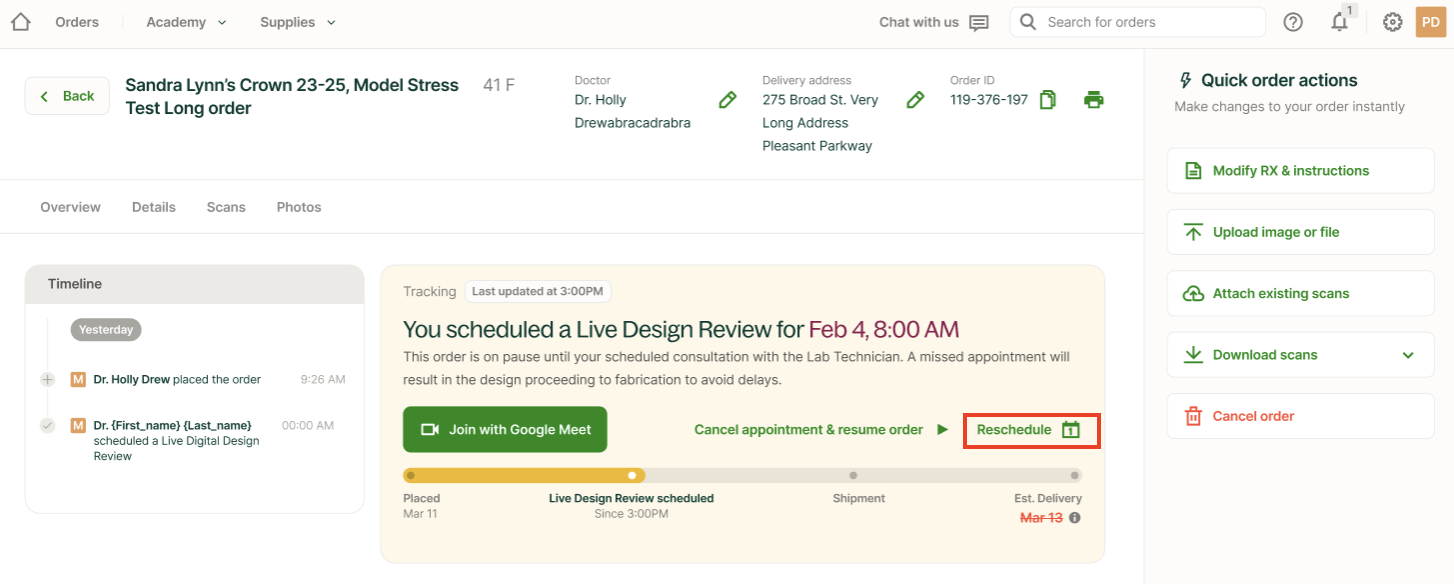Open the Chat with us message icon
Viewport: 1454px width, 584px height.
978,21
